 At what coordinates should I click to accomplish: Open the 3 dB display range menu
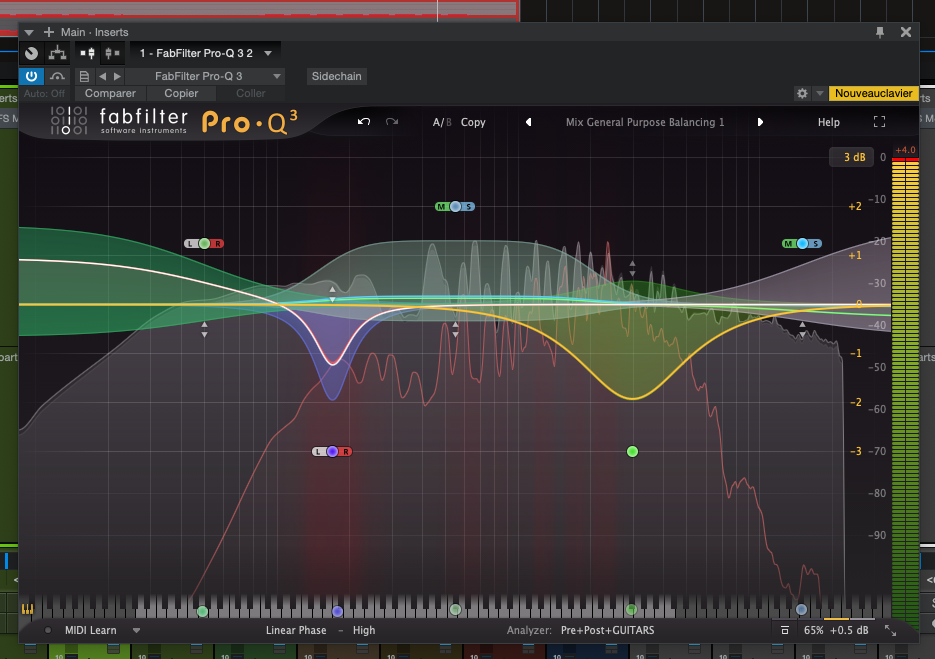[x=854, y=157]
